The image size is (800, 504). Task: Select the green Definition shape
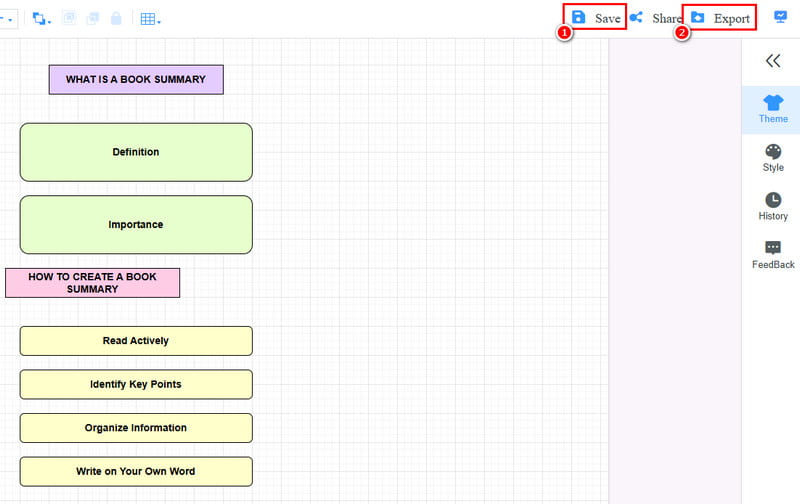click(136, 152)
